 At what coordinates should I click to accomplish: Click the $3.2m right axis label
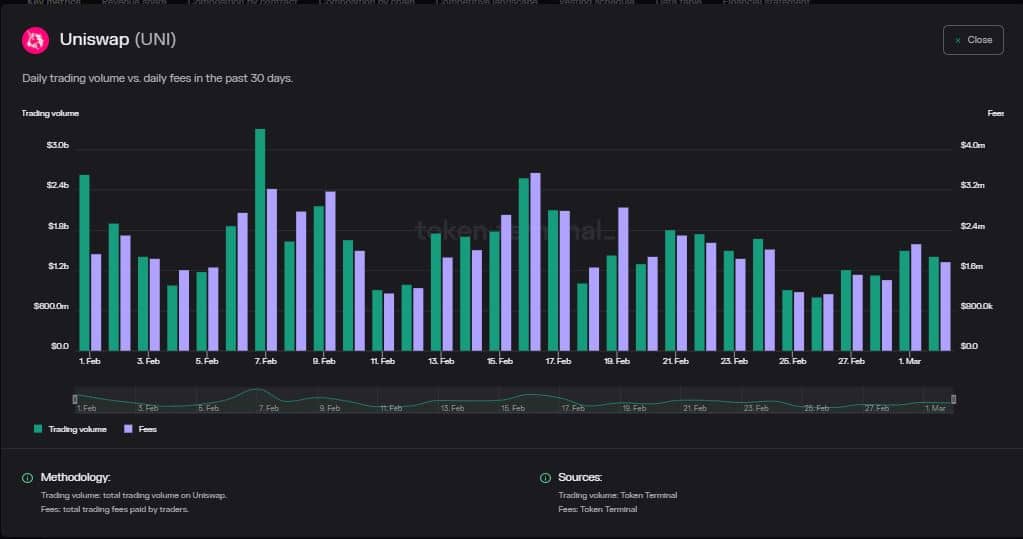tap(973, 185)
